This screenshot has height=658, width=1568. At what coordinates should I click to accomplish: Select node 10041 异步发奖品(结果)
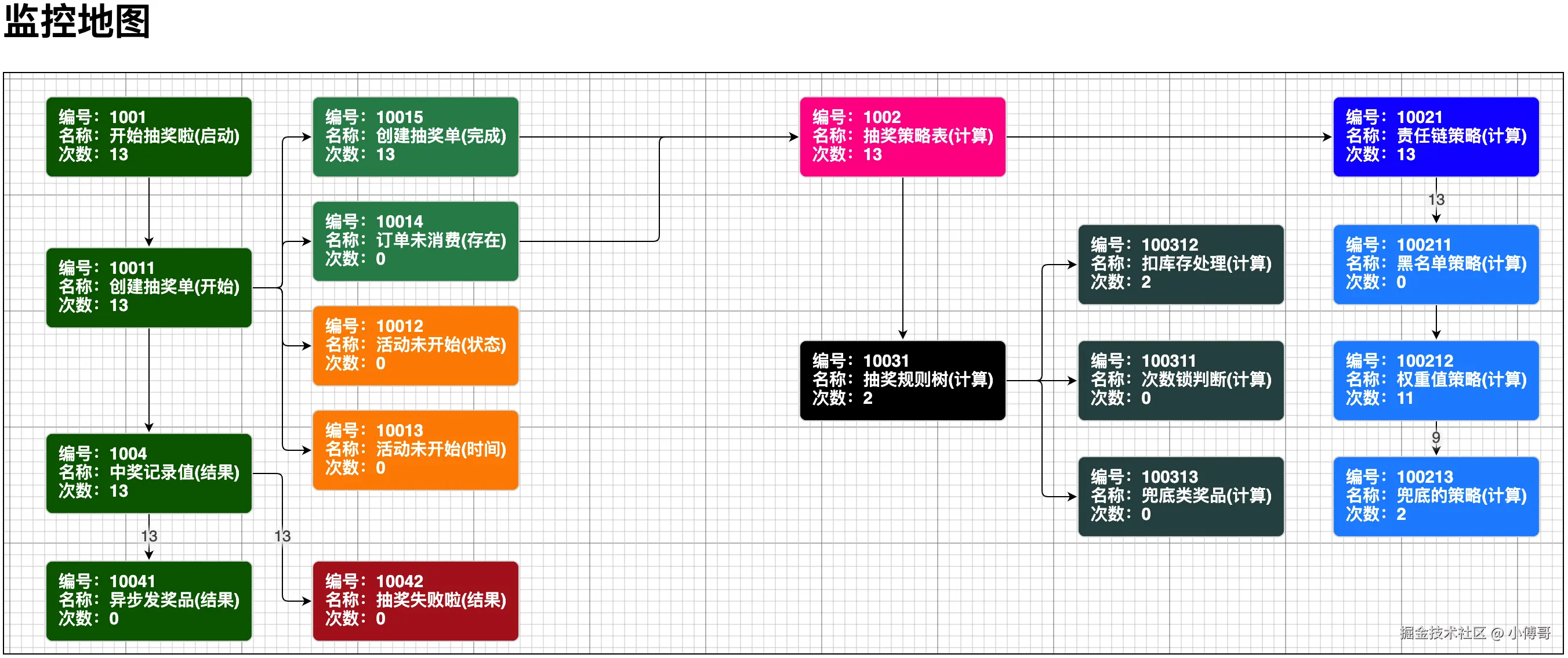[148, 600]
